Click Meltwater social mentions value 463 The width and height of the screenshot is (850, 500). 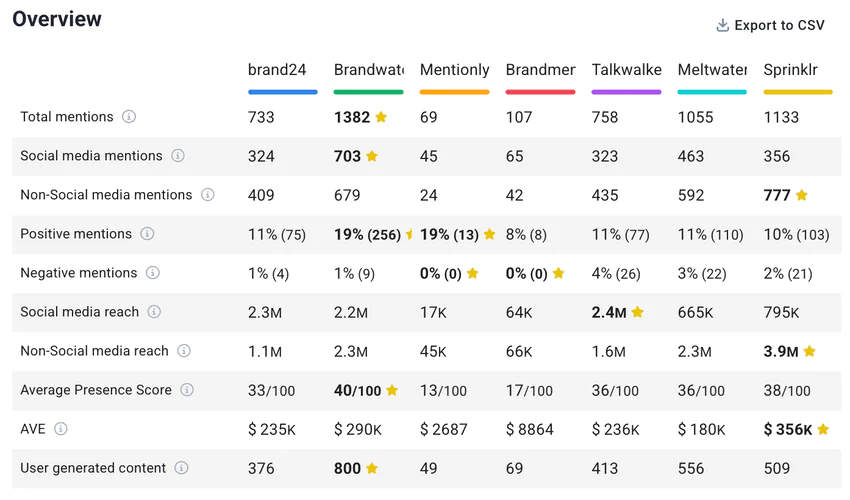coord(691,156)
